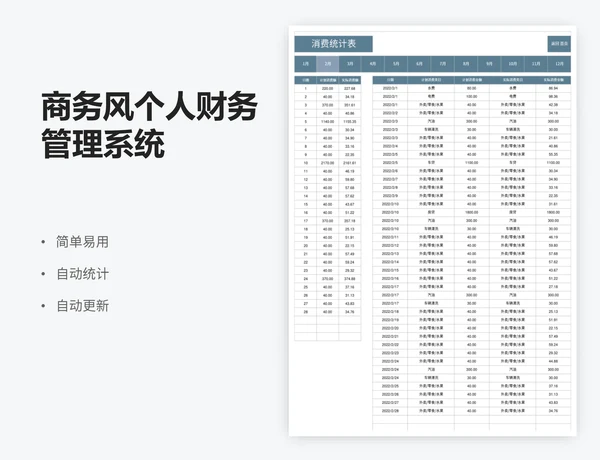Viewport: 600px width, 460px height.
Task: Select day number 15 in the daily summary
Action: click(306, 204)
